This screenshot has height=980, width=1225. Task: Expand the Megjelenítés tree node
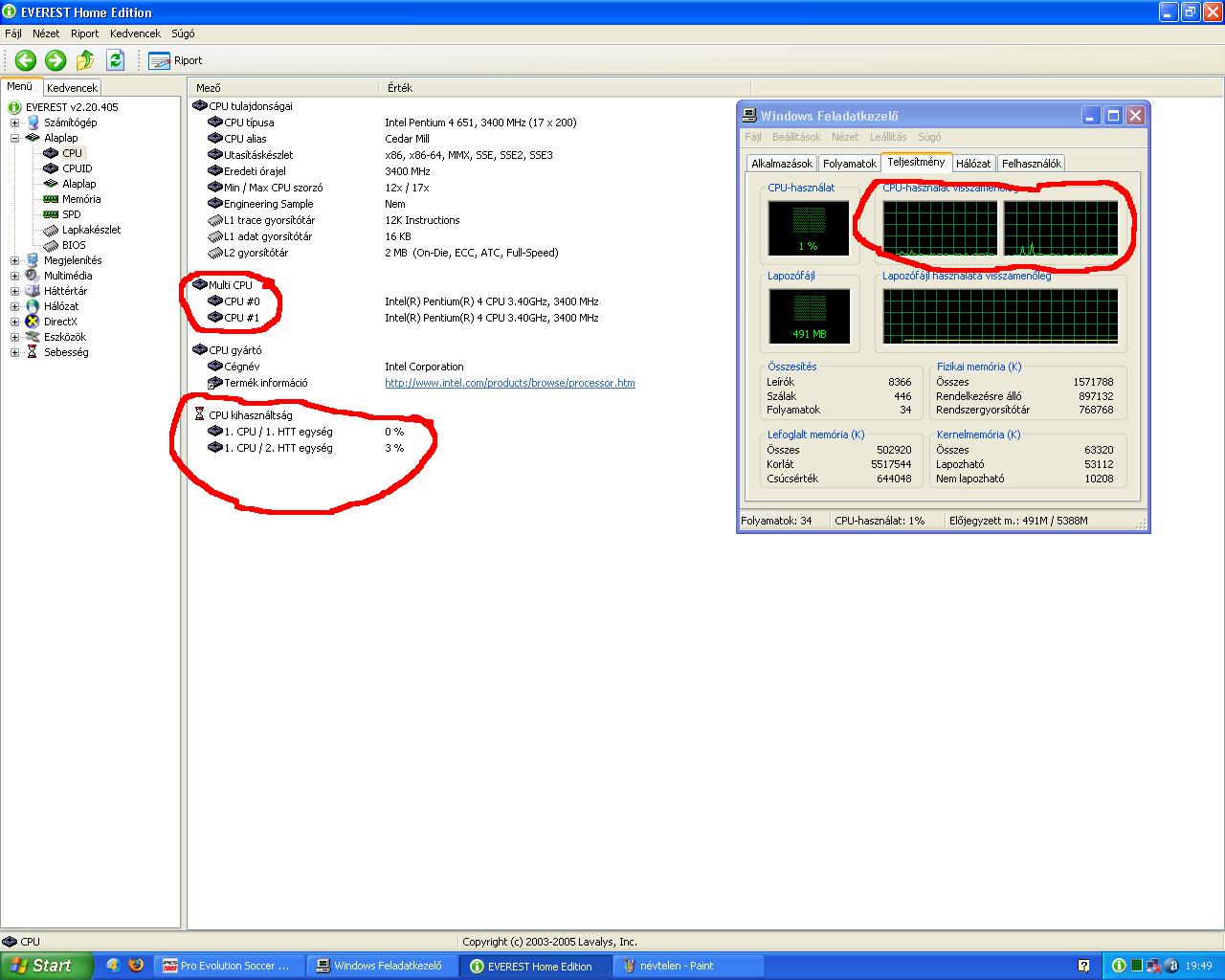pos(14,260)
